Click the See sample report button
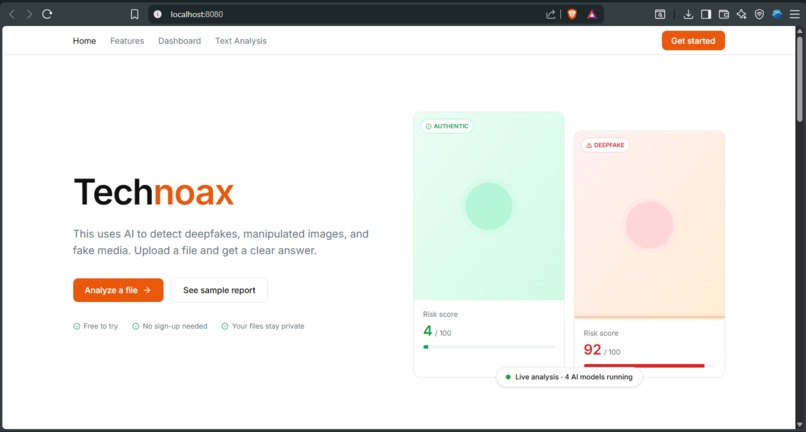The width and height of the screenshot is (806, 432). [219, 290]
